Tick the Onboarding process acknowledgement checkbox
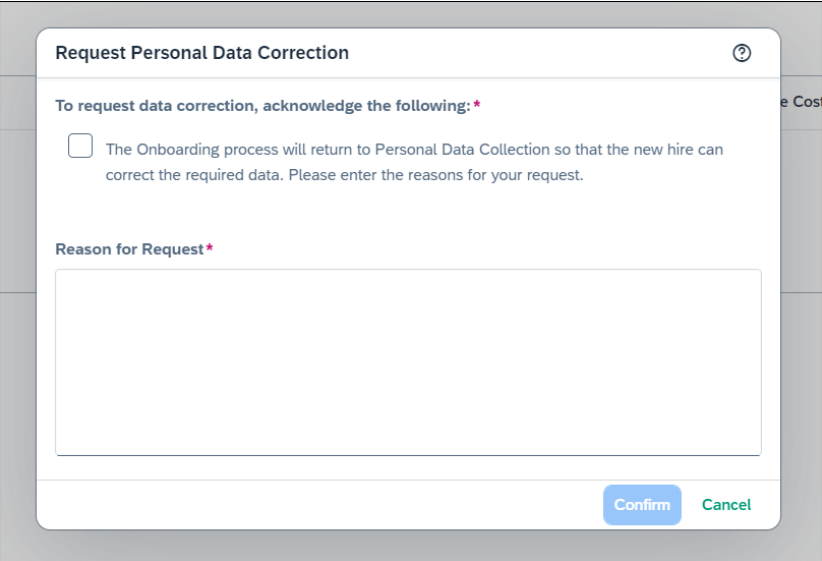 coord(80,145)
